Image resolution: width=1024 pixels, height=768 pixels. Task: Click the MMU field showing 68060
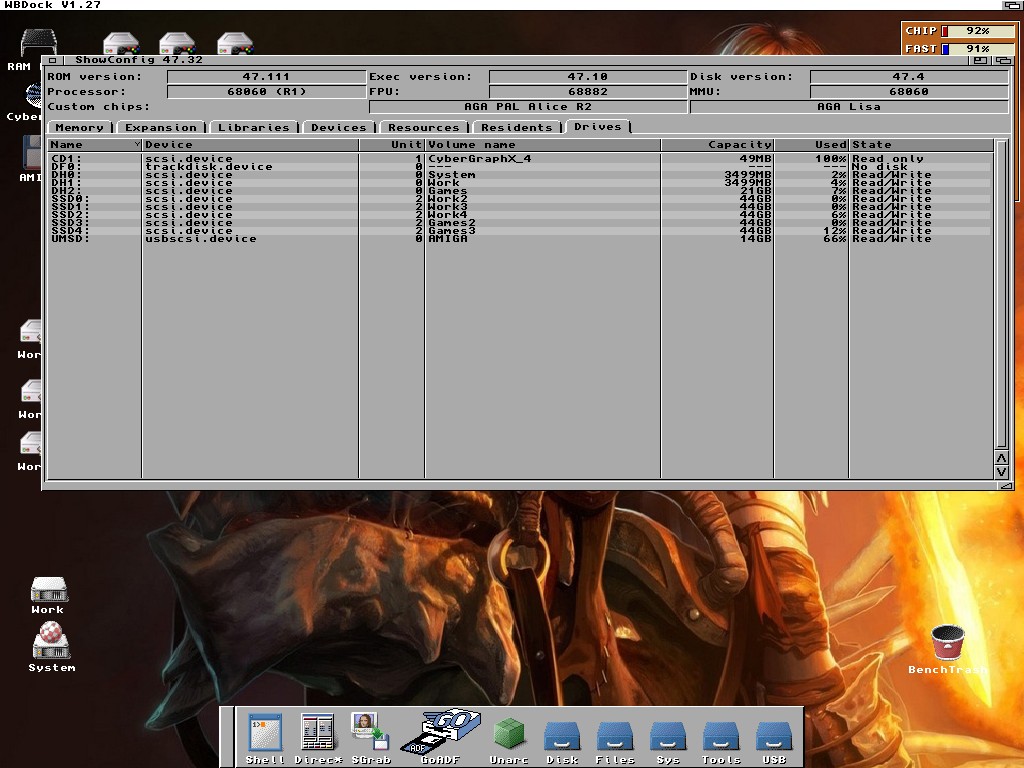coord(909,91)
